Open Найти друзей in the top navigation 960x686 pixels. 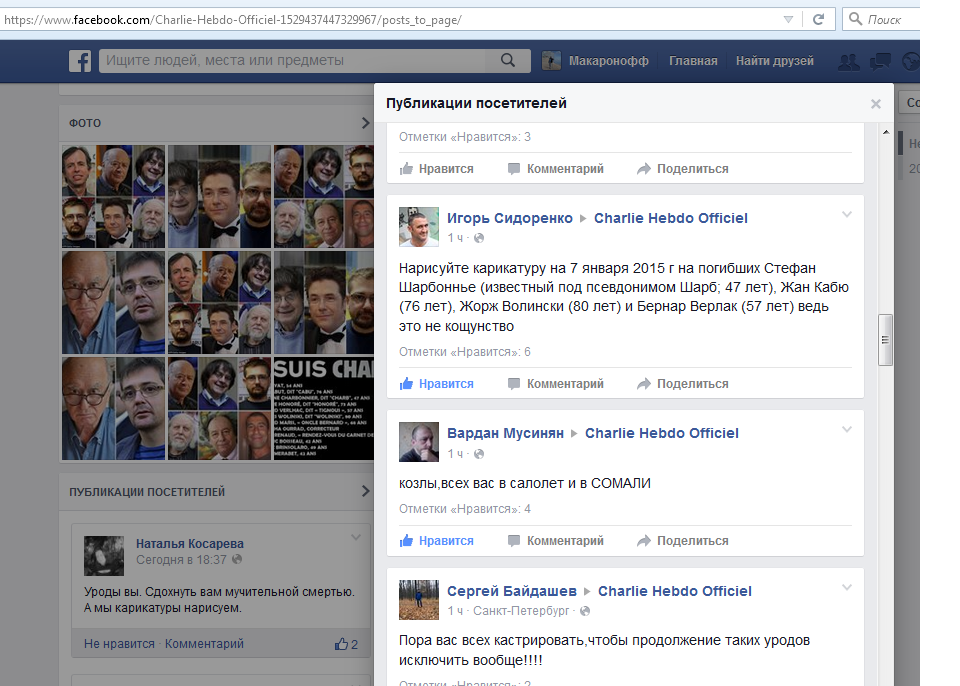774,61
